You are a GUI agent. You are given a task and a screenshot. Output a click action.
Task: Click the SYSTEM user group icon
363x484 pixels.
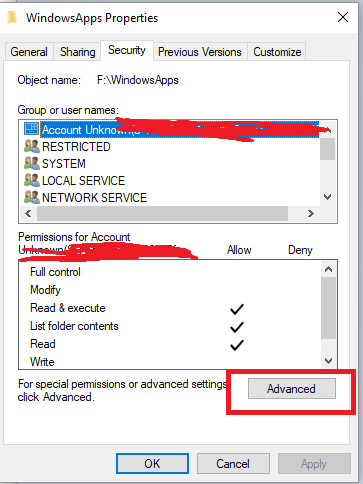click(32, 164)
